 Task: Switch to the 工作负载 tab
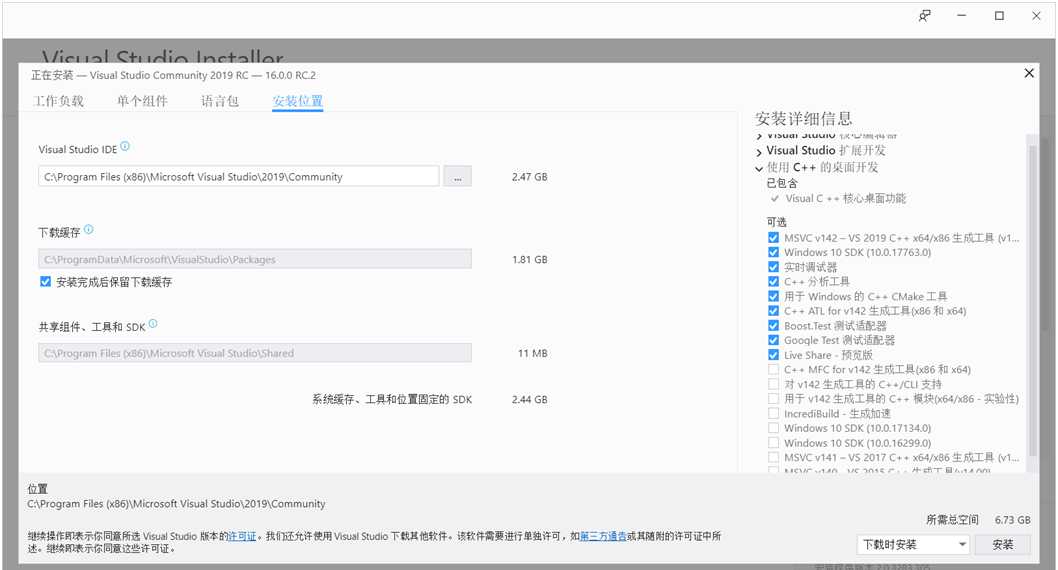[x=59, y=101]
